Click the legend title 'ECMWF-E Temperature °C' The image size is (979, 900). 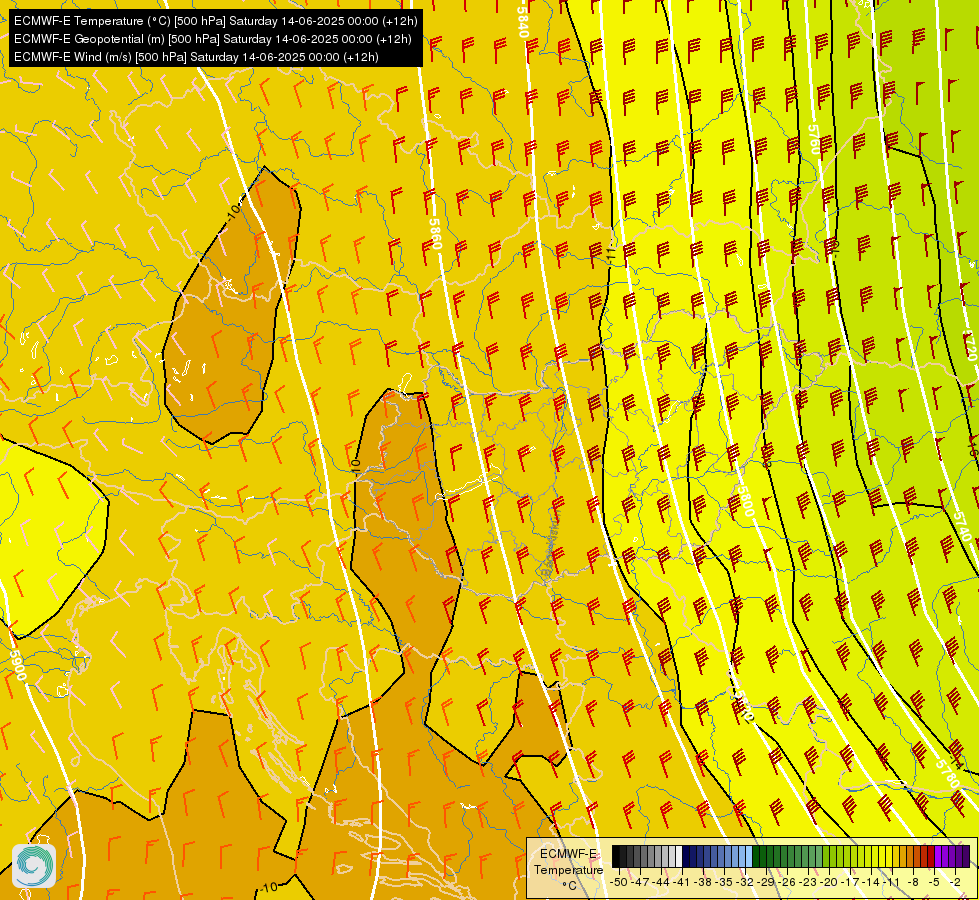(568, 870)
